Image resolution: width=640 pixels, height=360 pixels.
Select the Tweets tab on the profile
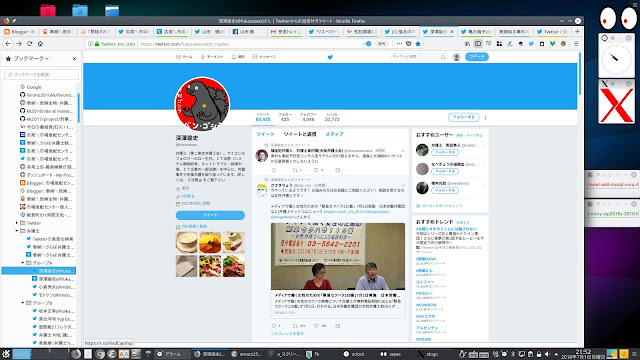click(x=265, y=134)
